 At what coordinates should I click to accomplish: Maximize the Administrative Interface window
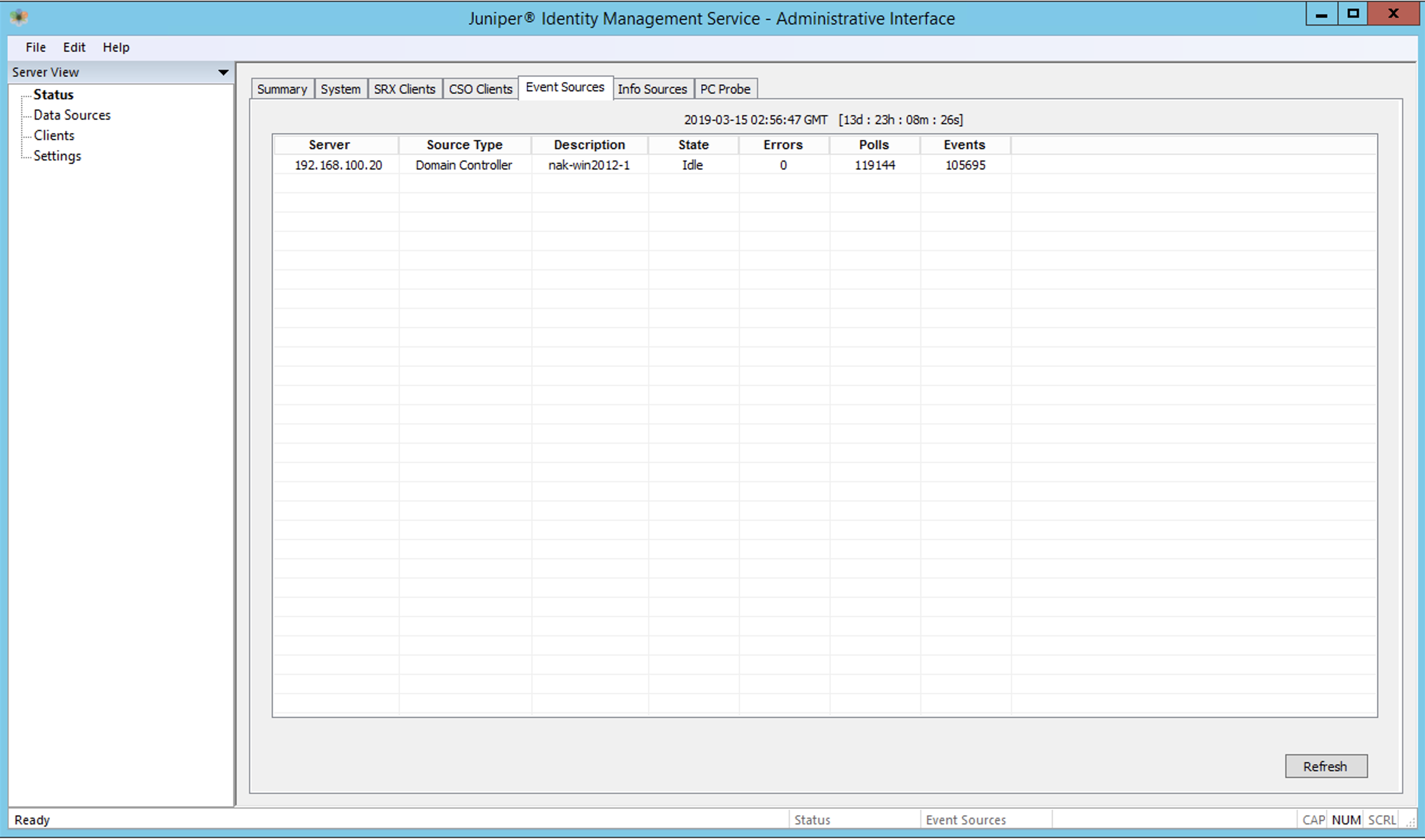(x=1353, y=14)
